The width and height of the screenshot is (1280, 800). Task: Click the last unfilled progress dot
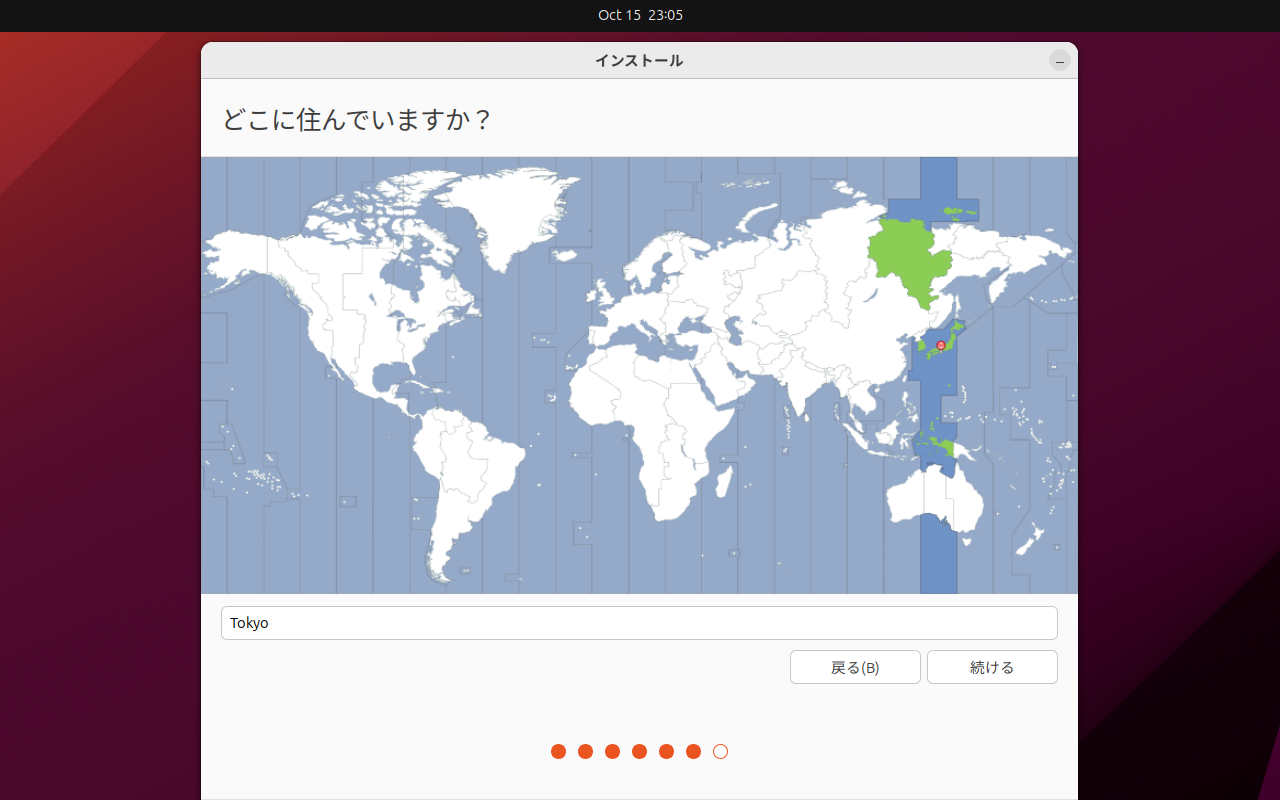point(720,751)
